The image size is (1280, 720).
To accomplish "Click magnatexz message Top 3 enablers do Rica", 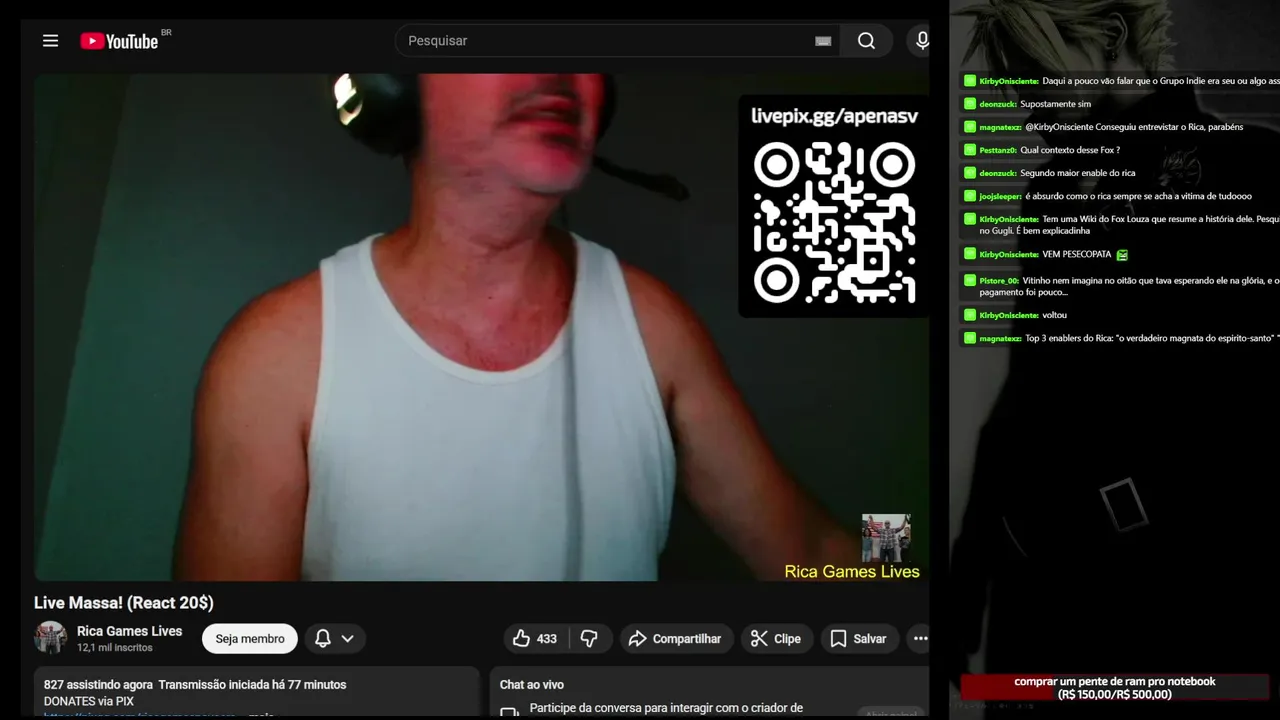I will 1121,338.
